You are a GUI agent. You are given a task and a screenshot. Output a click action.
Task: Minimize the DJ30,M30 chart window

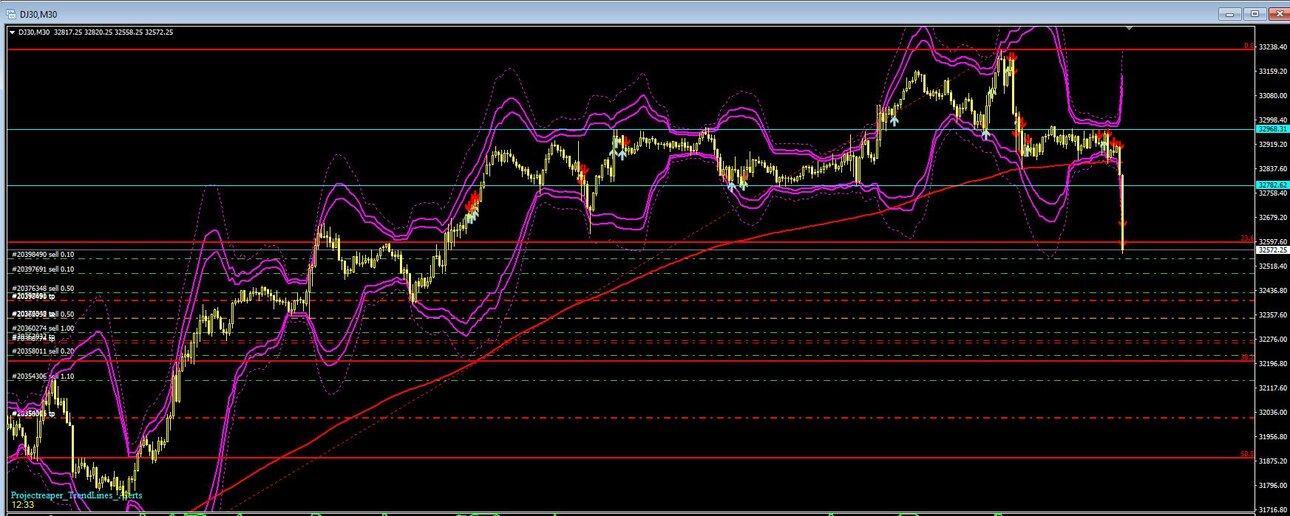click(1229, 14)
